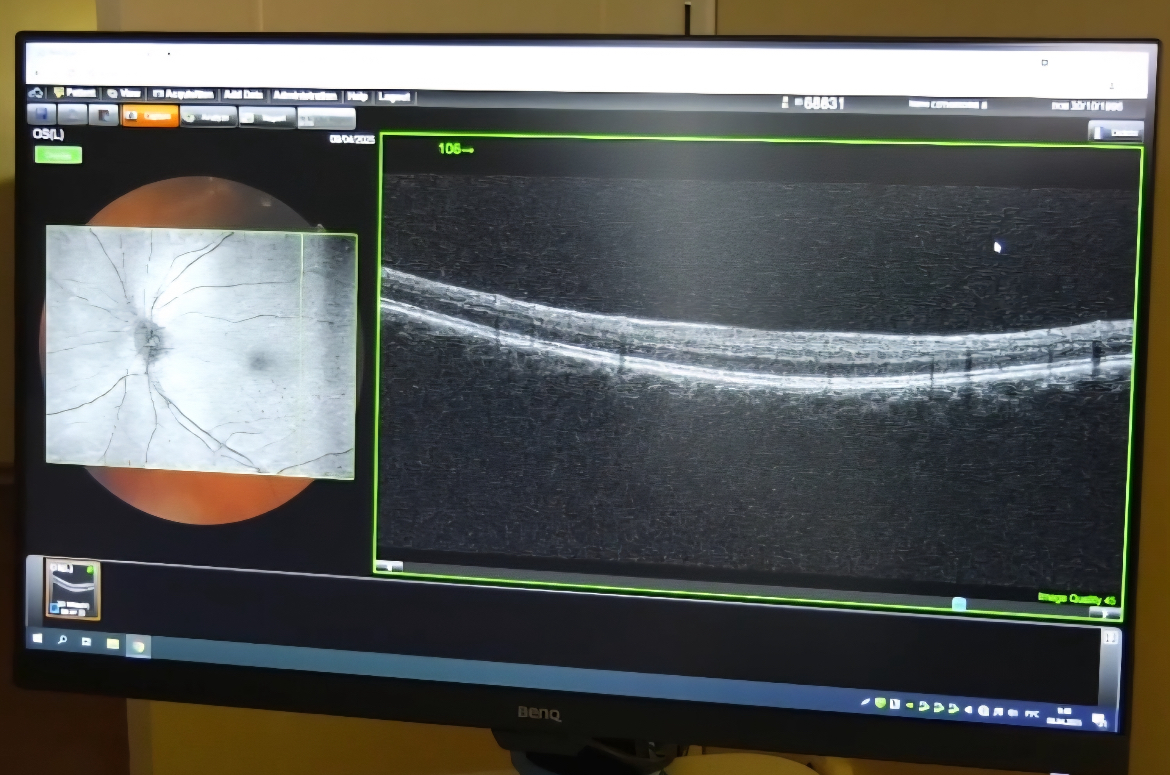Click the cloud icon left of Patient menu

click(x=36, y=92)
